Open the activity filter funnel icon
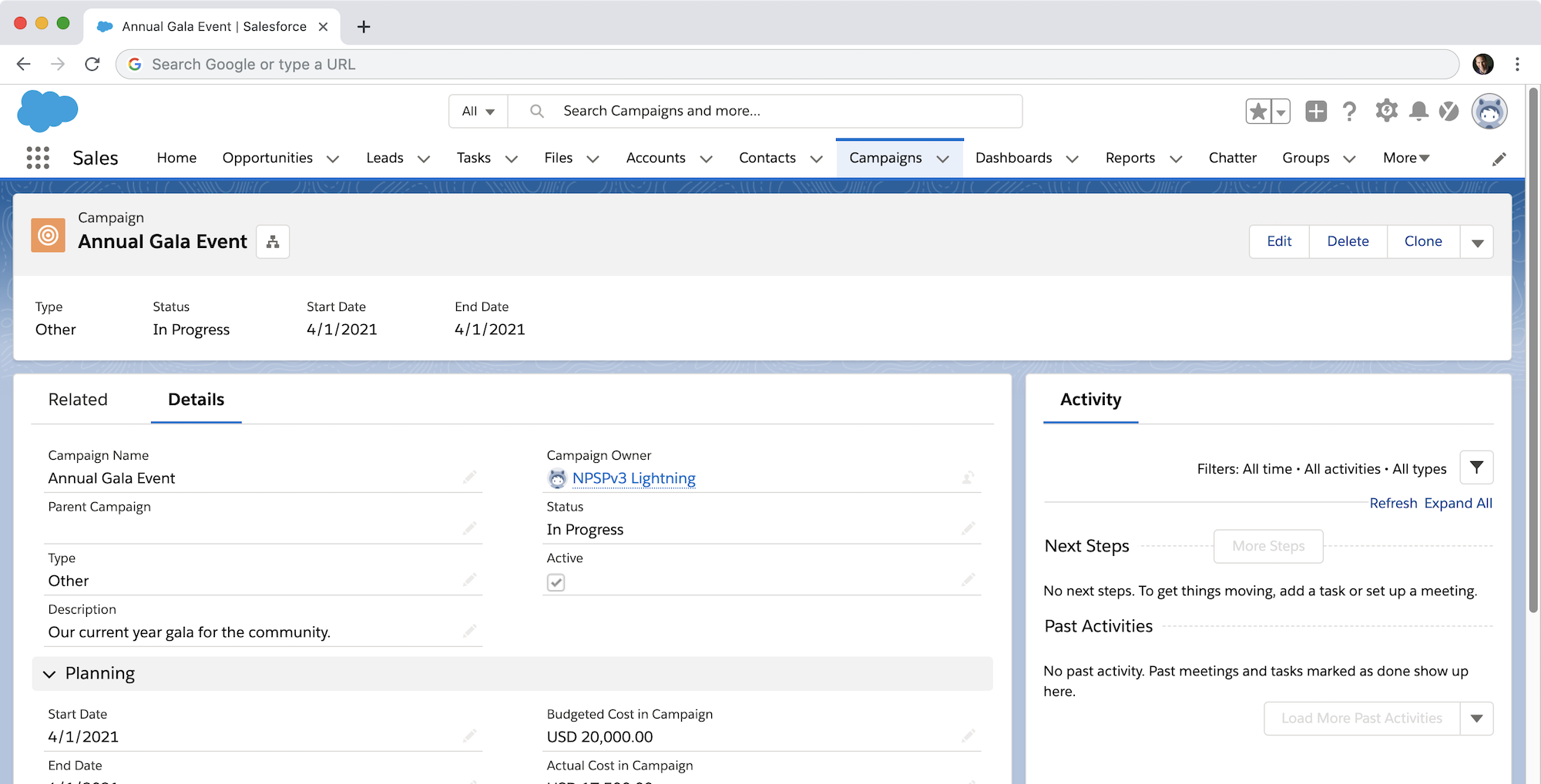Viewport: 1541px width, 784px height. tap(1476, 467)
